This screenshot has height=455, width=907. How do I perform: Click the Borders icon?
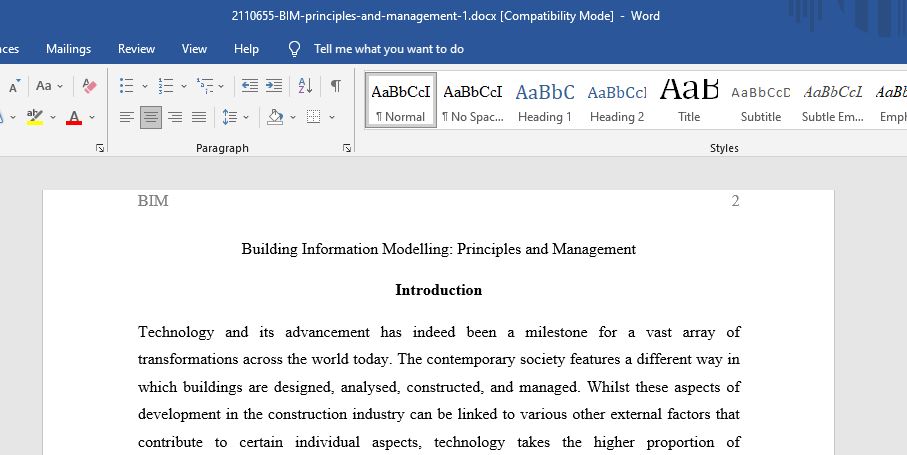coord(314,117)
